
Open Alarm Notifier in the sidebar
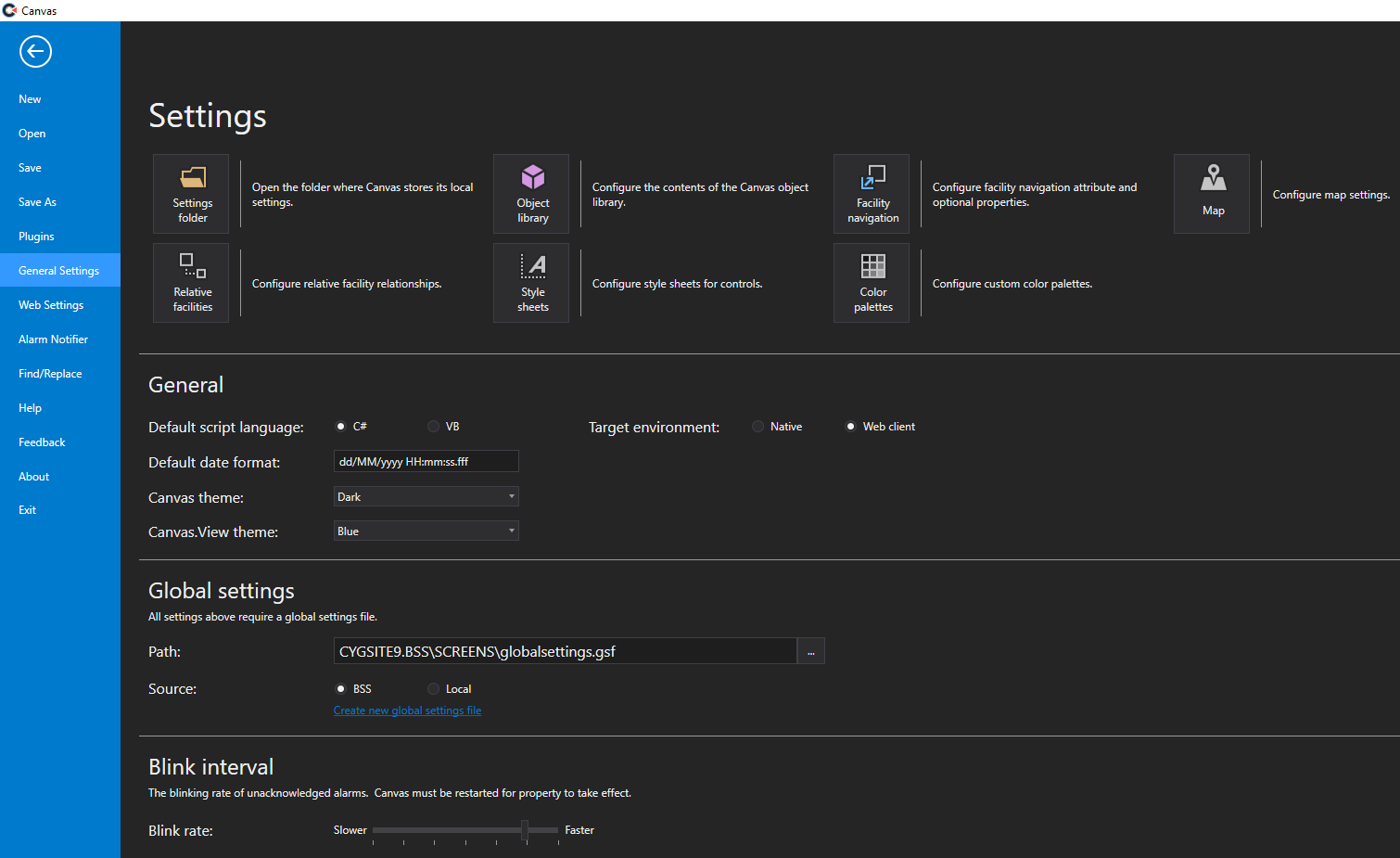pos(60,339)
